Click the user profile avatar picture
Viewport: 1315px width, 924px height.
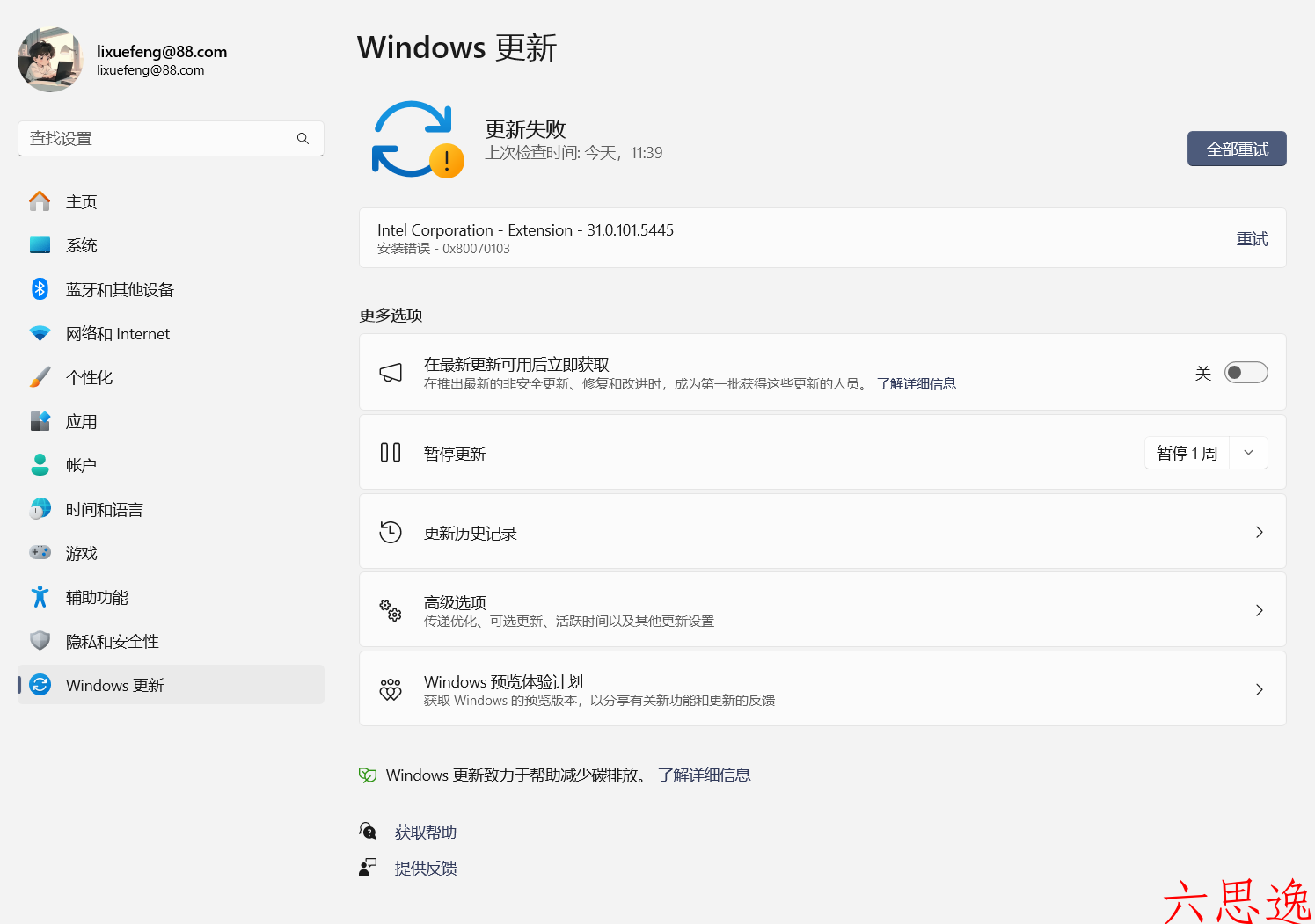pos(50,60)
